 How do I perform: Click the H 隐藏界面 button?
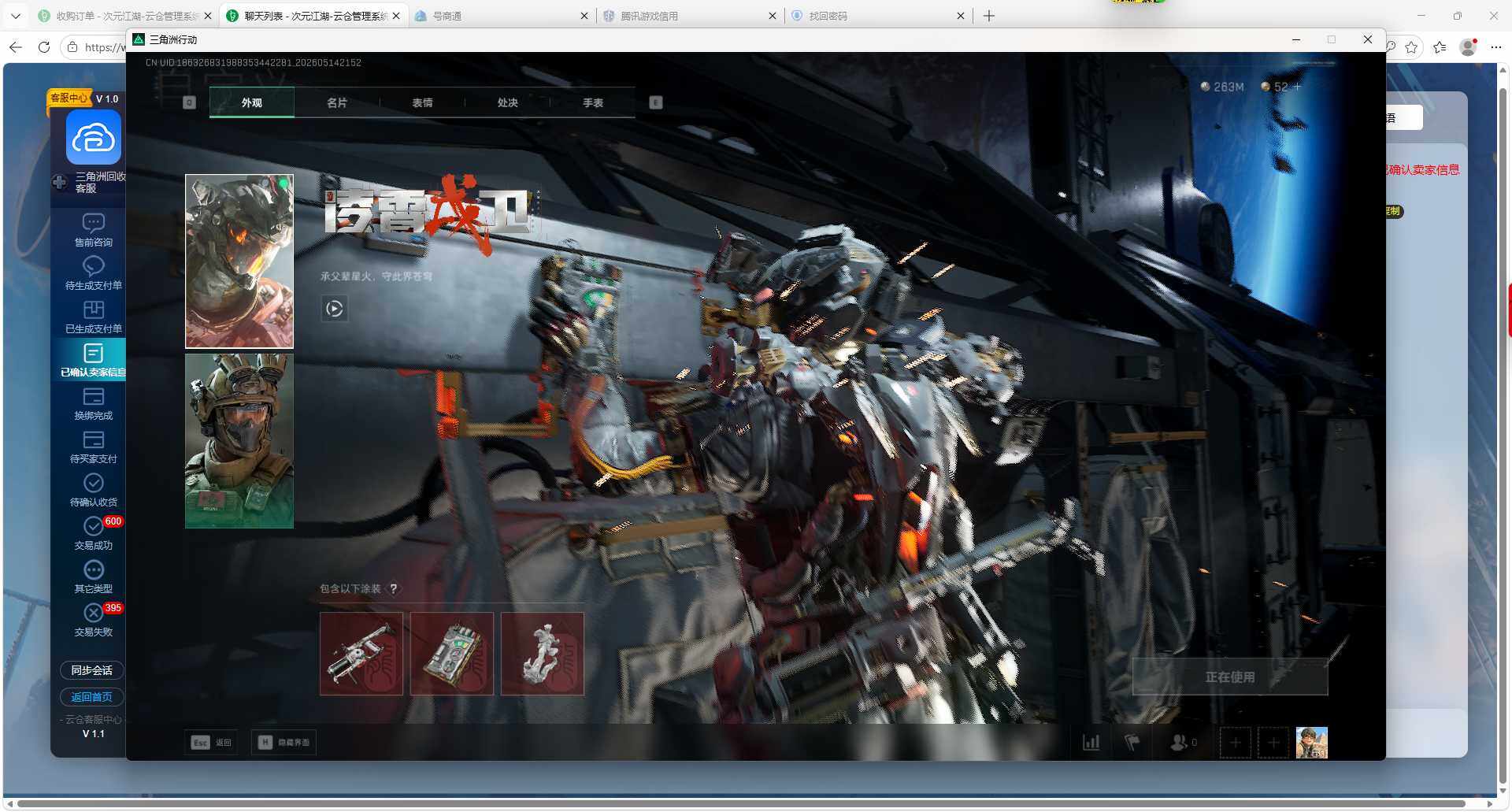(x=283, y=742)
